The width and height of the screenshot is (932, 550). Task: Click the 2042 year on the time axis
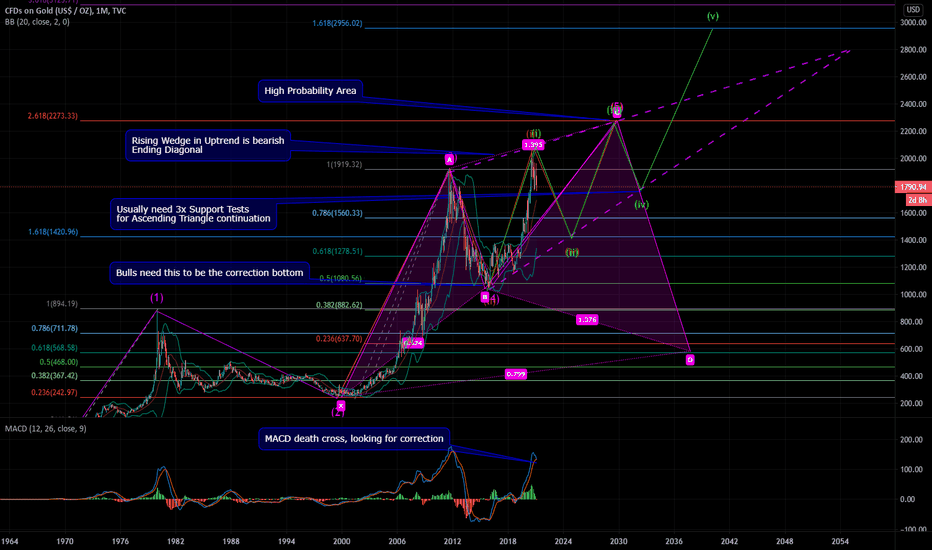pyautogui.click(x=729, y=542)
